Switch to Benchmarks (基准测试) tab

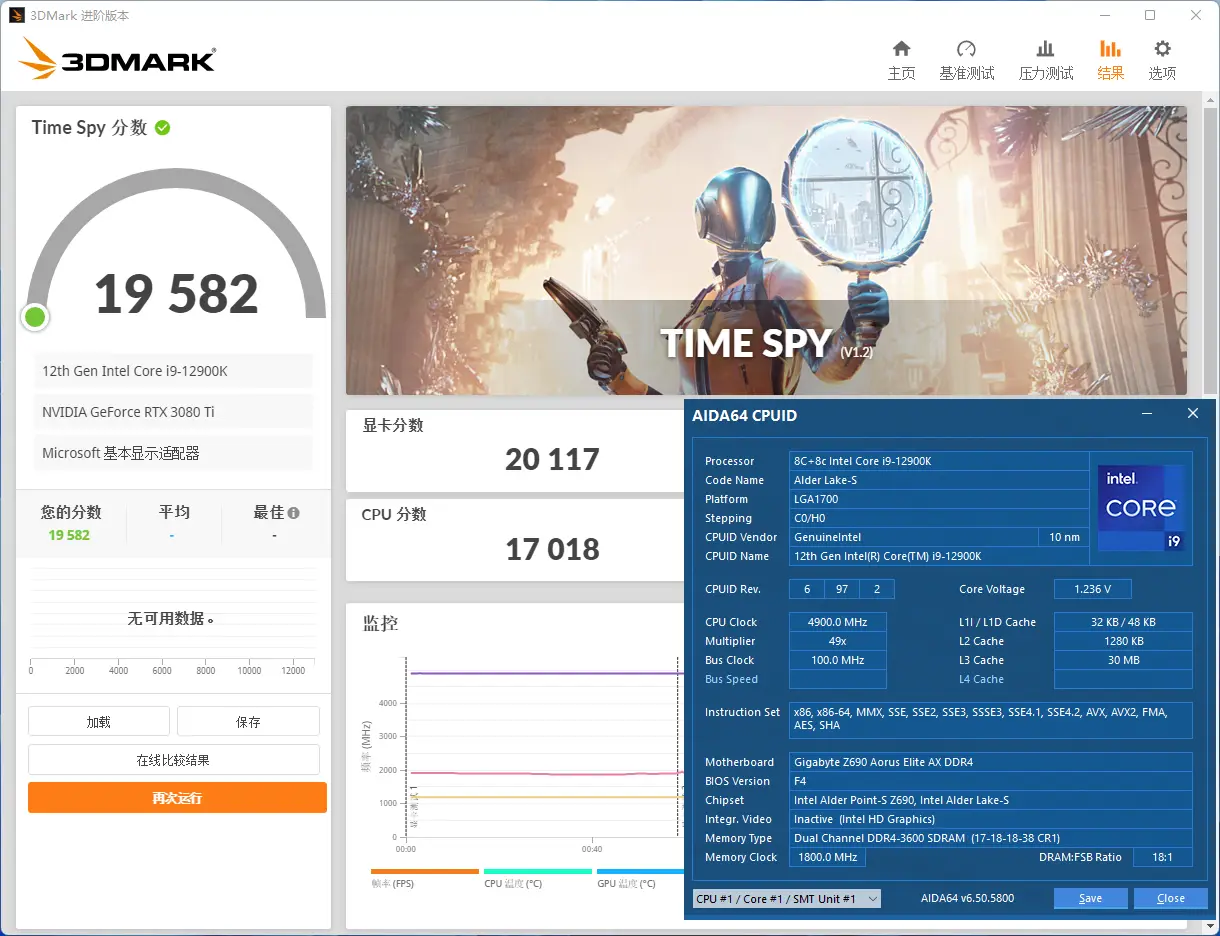[x=966, y=61]
